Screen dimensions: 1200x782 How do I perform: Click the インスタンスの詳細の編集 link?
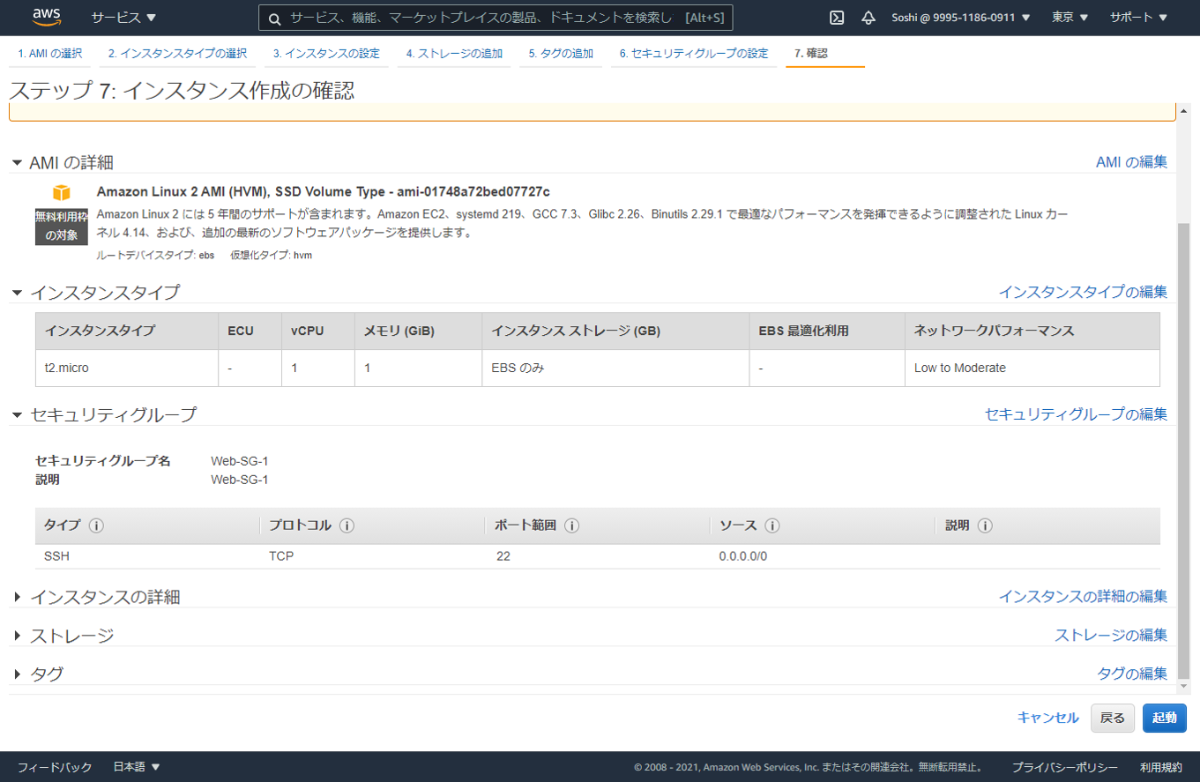(x=1083, y=596)
